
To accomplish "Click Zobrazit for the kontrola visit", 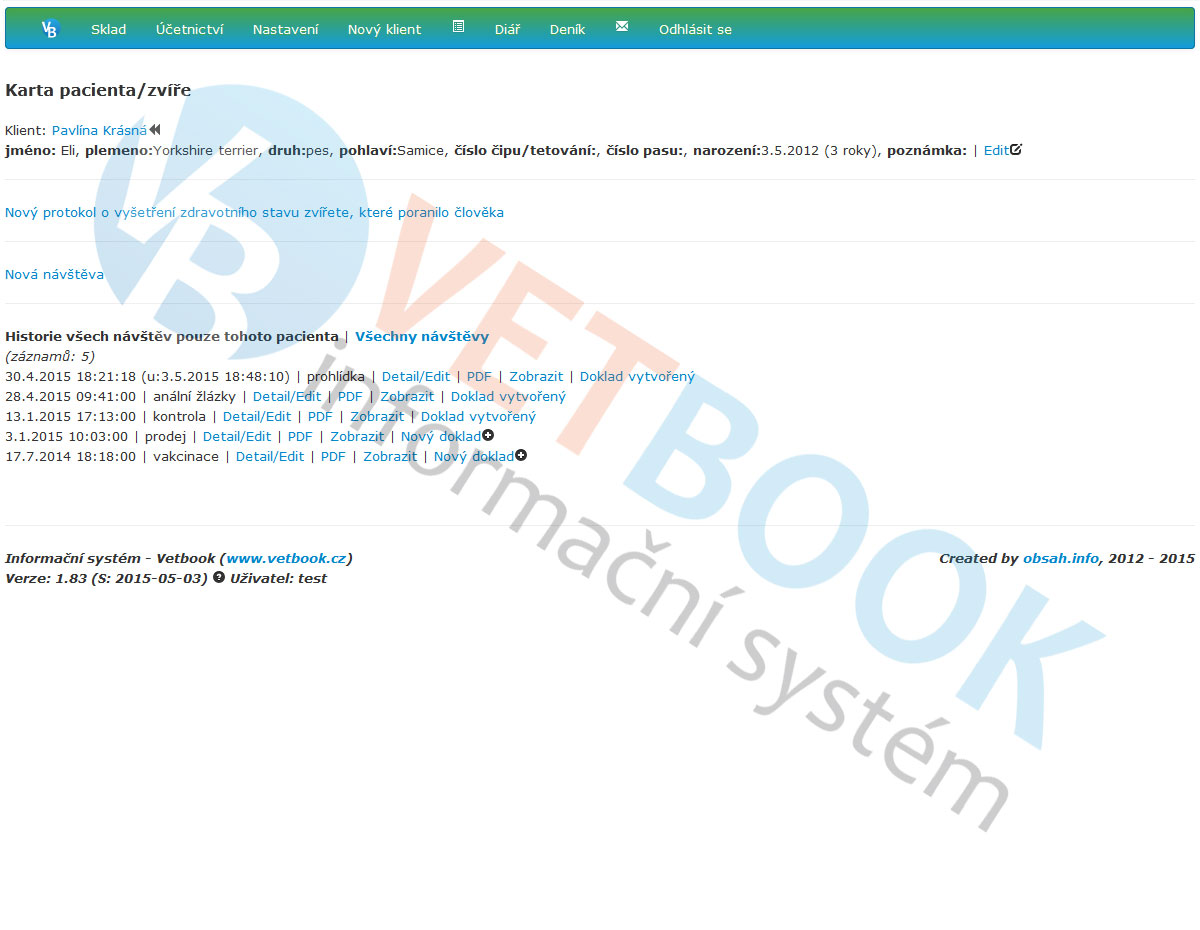I will 377,416.
